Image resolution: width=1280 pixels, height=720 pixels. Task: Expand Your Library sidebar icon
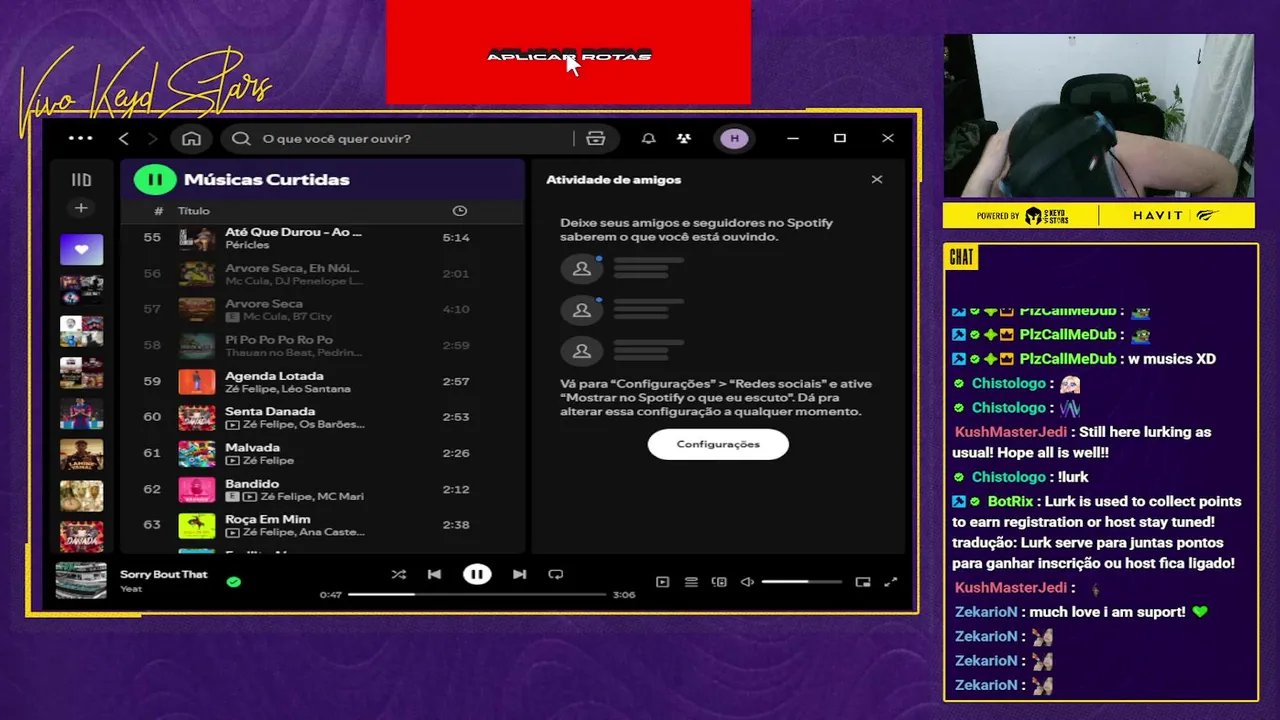[x=81, y=180]
